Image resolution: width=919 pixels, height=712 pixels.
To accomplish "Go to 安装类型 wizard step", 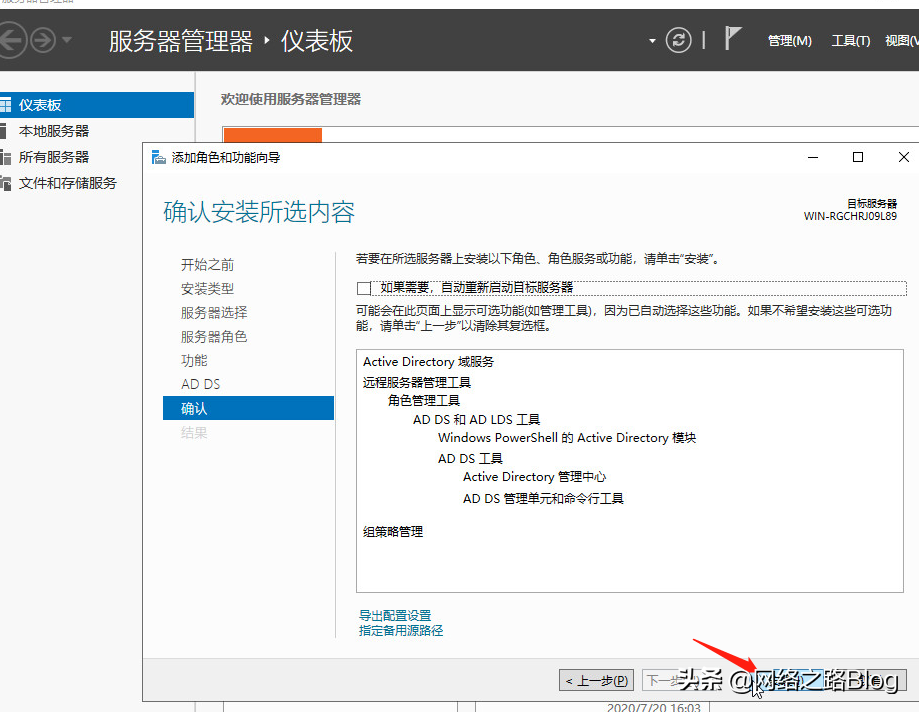I will (x=207, y=289).
